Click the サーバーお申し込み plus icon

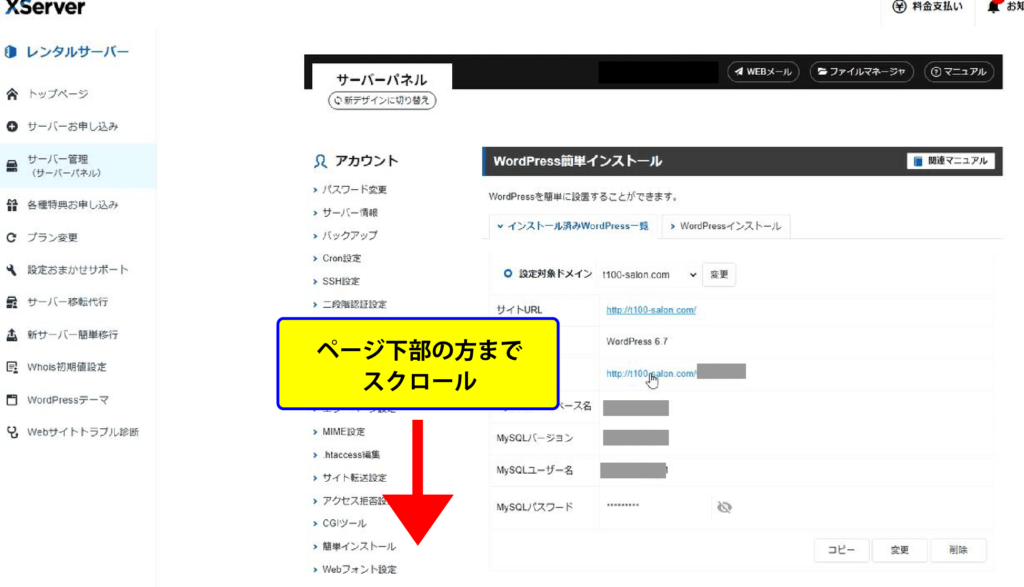pyautogui.click(x=12, y=126)
